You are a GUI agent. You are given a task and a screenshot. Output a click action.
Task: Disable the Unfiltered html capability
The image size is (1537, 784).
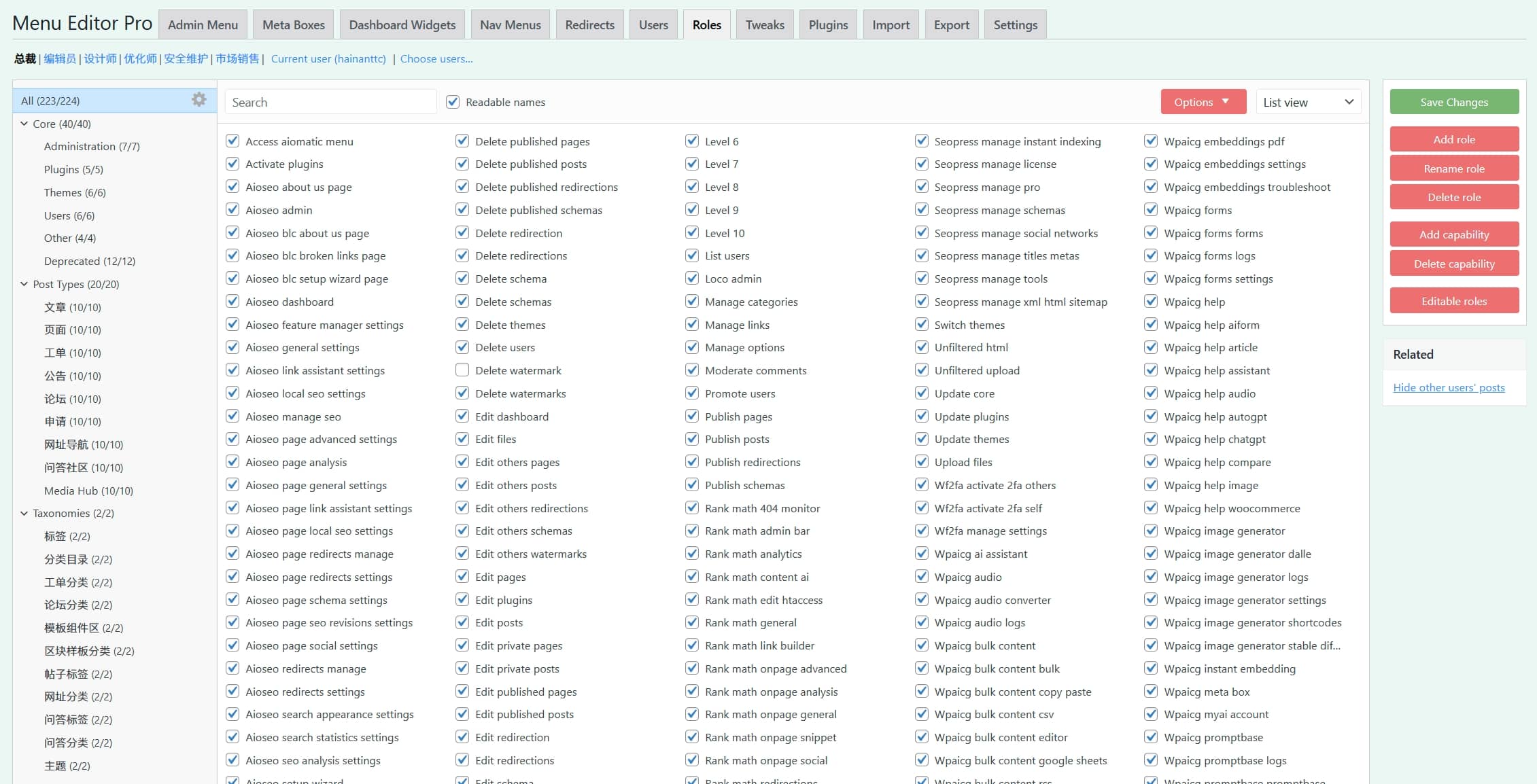point(922,347)
